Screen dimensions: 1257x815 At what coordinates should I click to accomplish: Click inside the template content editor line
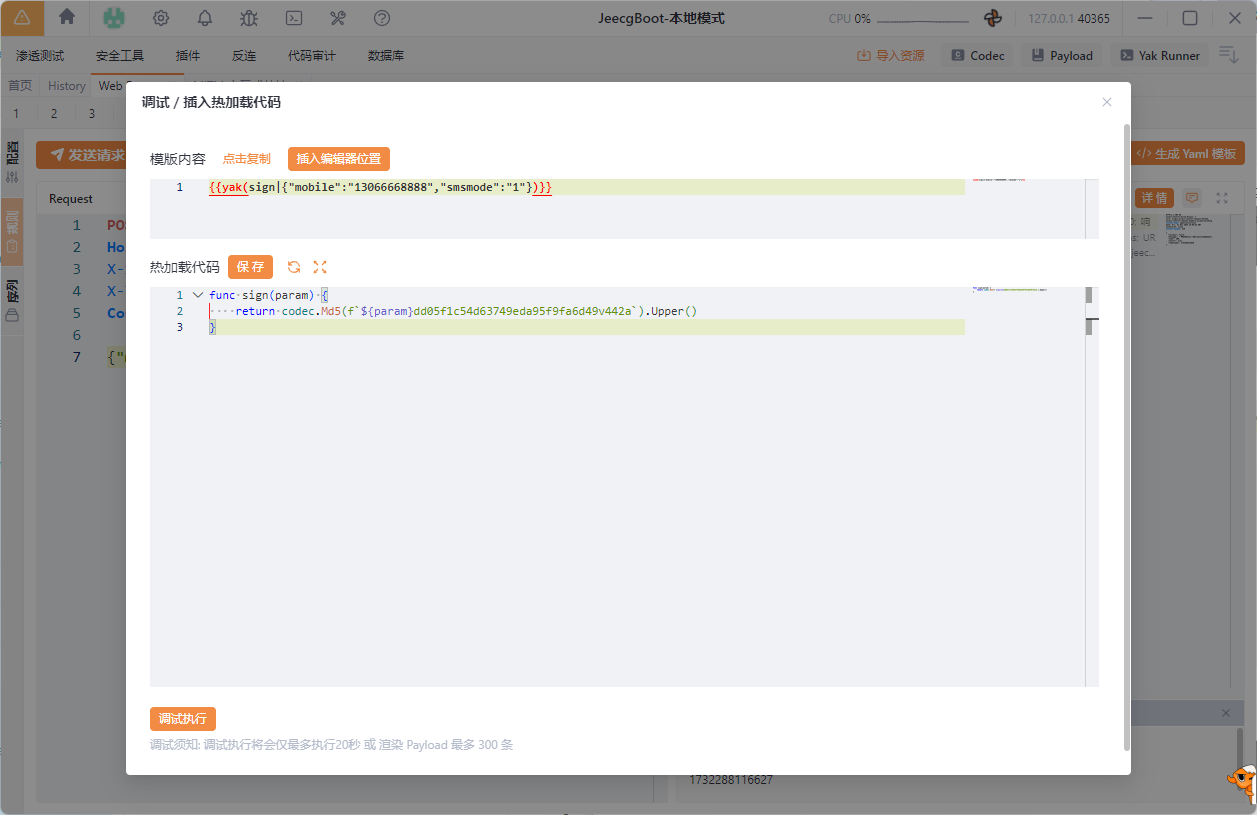click(600, 188)
